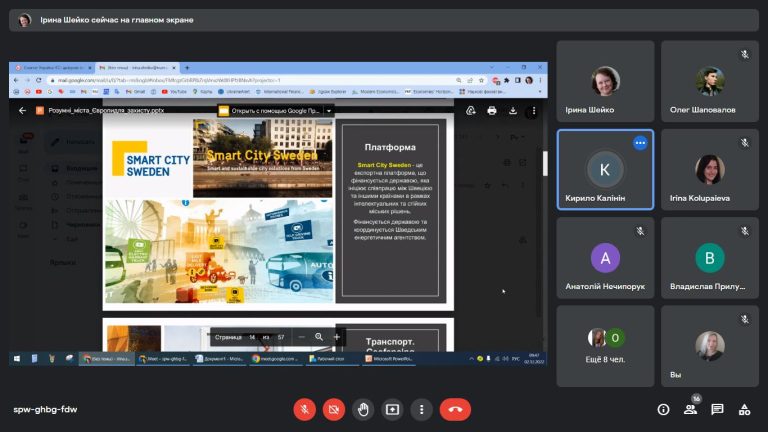Click download icon in file viewer
The image size is (768, 432).
[x=513, y=111]
